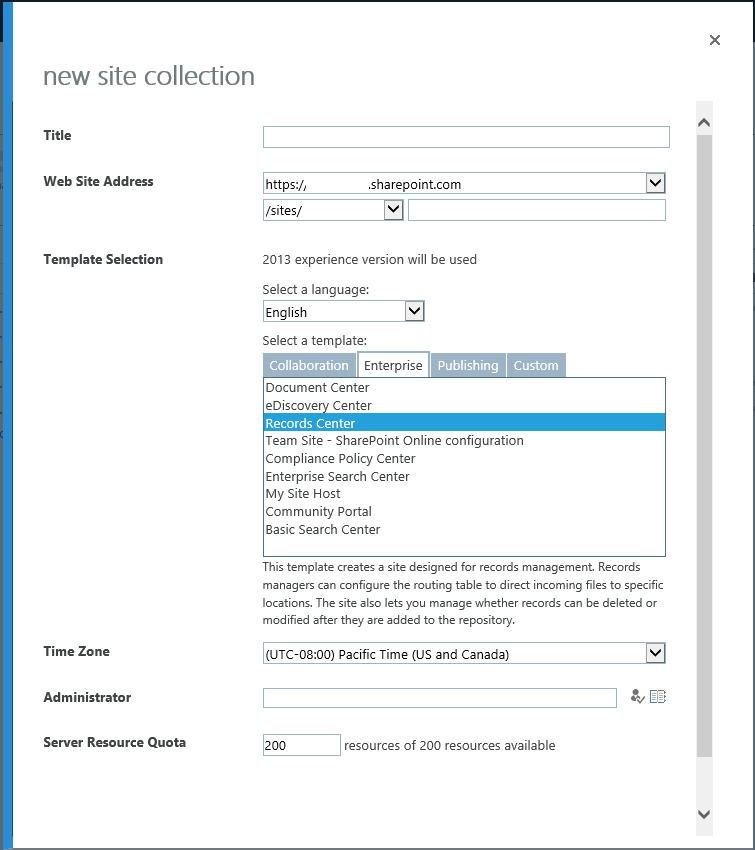The height and width of the screenshot is (850, 755).
Task: Click the Administrator input field
Action: point(440,698)
